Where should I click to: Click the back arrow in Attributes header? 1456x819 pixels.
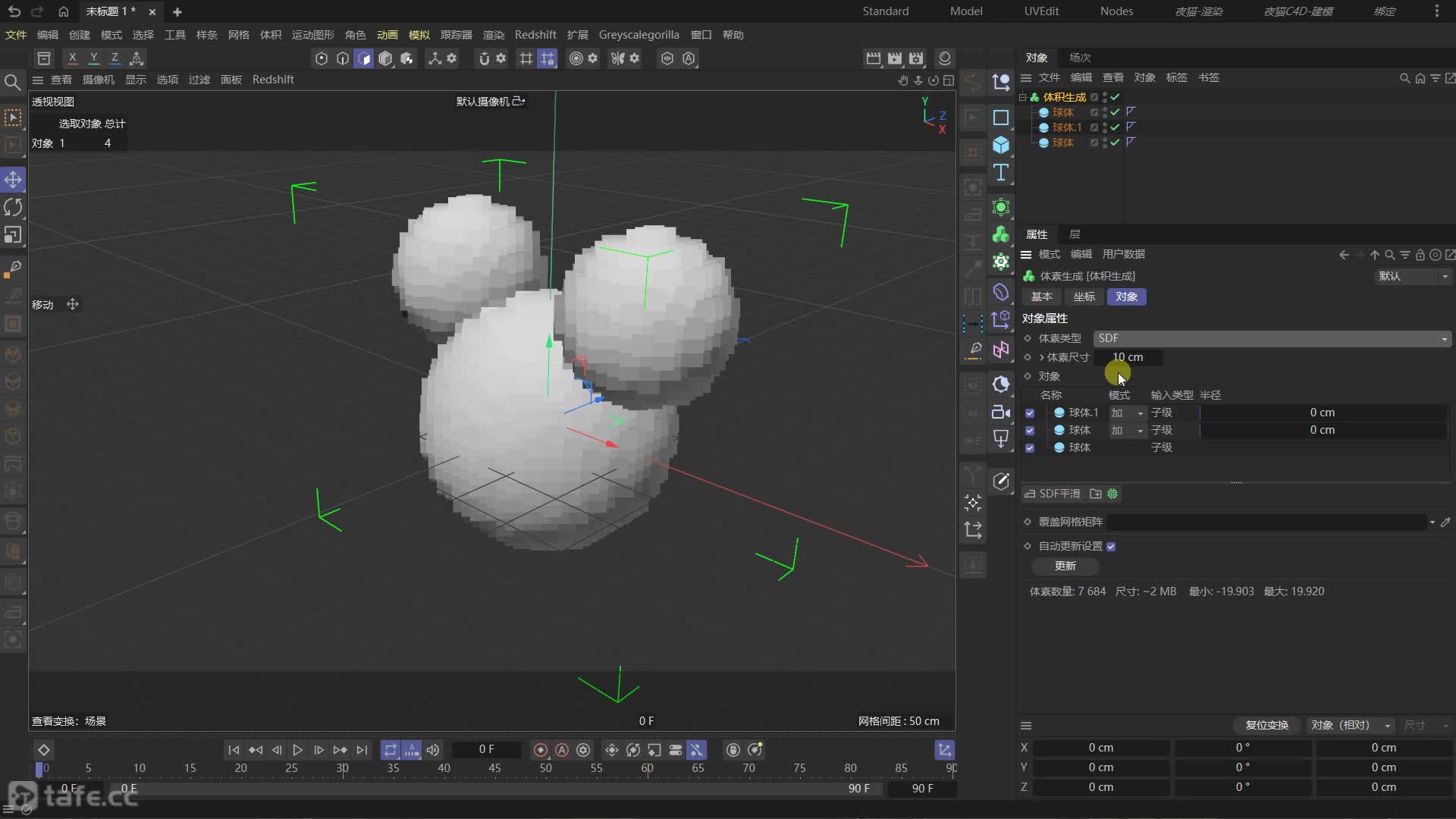[1344, 255]
